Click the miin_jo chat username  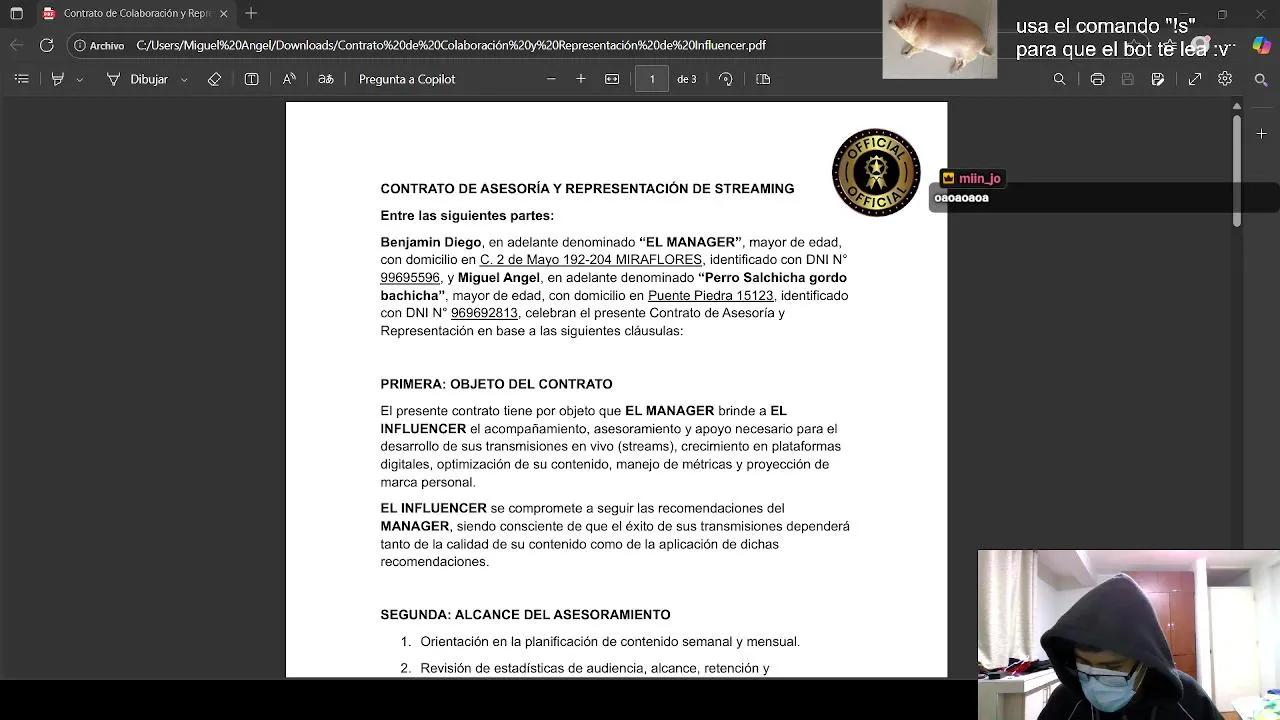pyautogui.click(x=979, y=178)
